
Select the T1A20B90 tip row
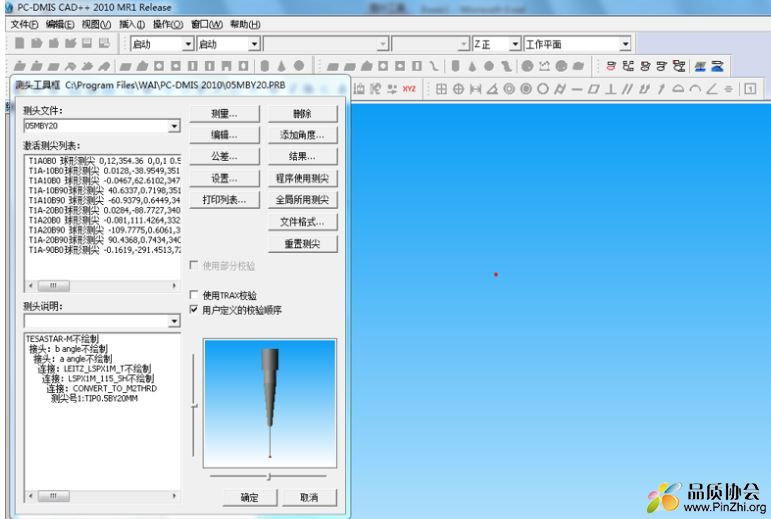[103, 230]
